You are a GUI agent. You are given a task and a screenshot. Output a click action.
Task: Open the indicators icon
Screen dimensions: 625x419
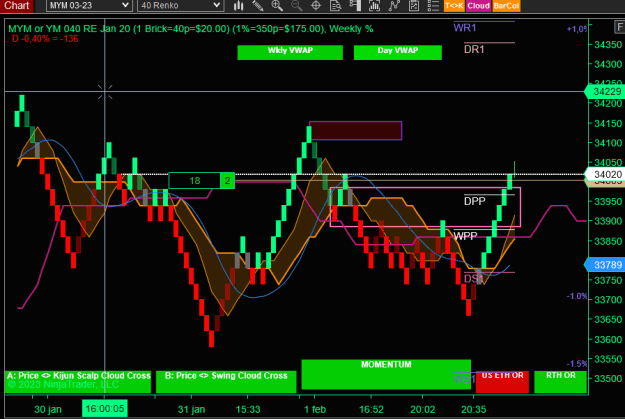click(394, 6)
